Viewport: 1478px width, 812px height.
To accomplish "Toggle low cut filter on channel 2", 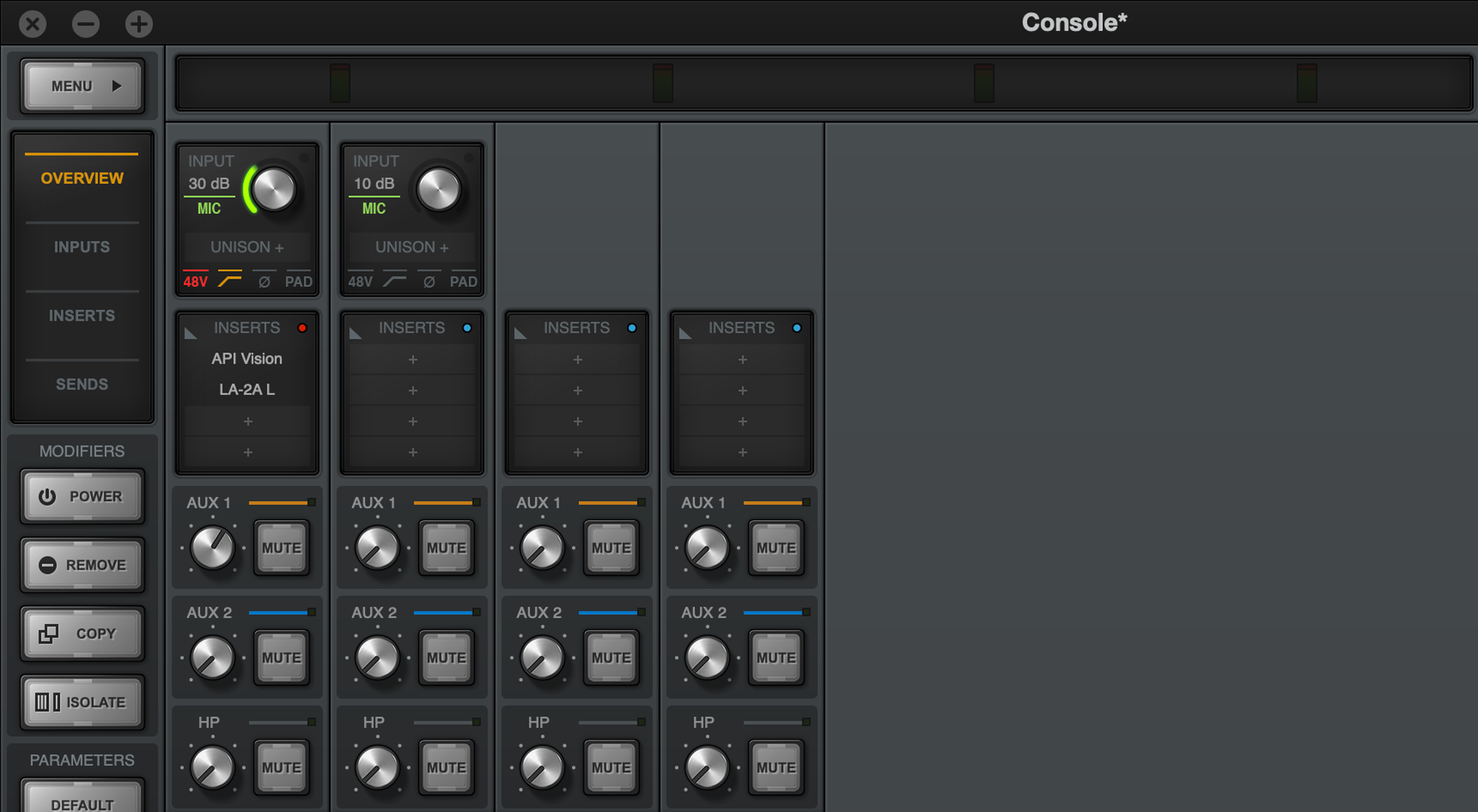I will [394, 280].
